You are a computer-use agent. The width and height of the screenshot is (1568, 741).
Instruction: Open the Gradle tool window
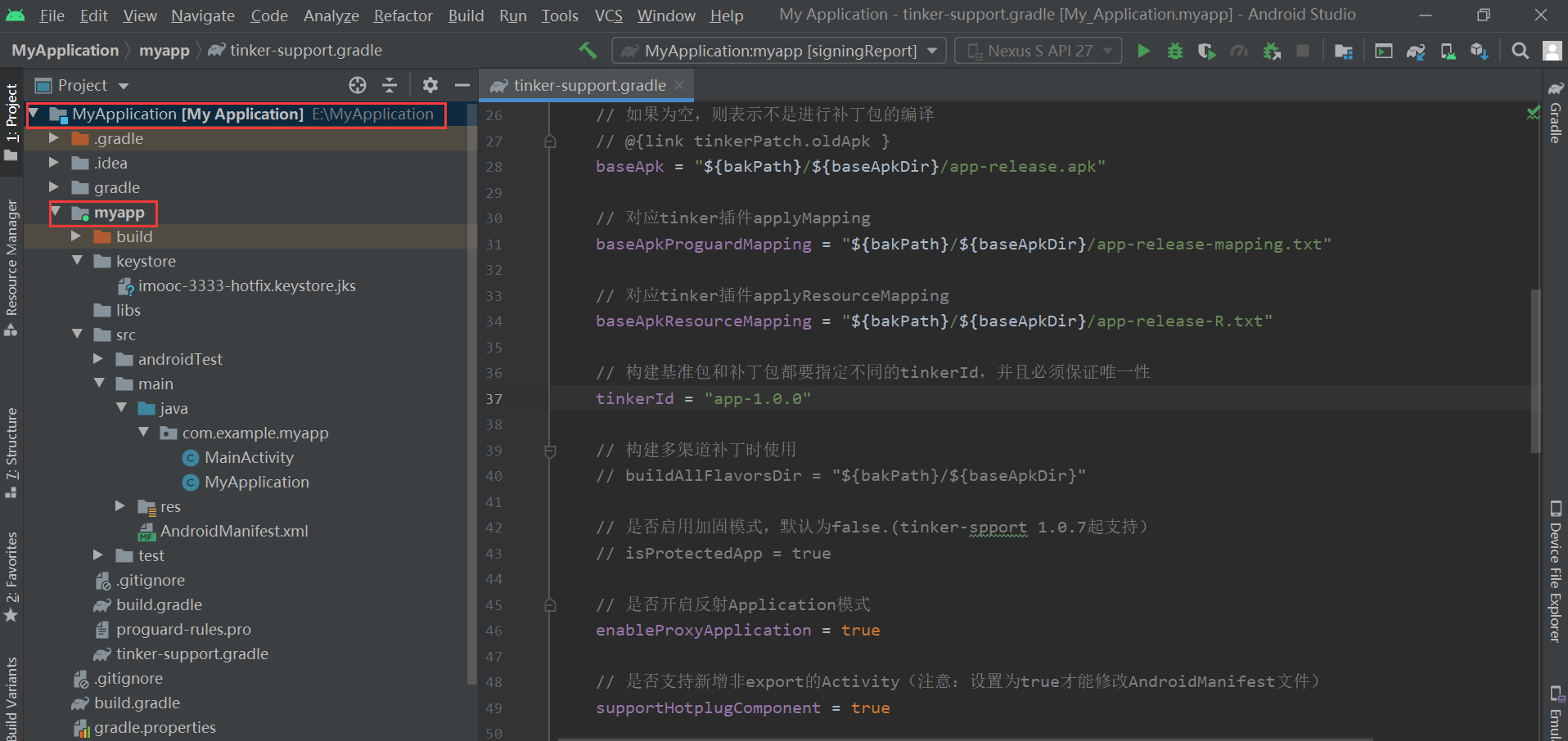point(1556,112)
